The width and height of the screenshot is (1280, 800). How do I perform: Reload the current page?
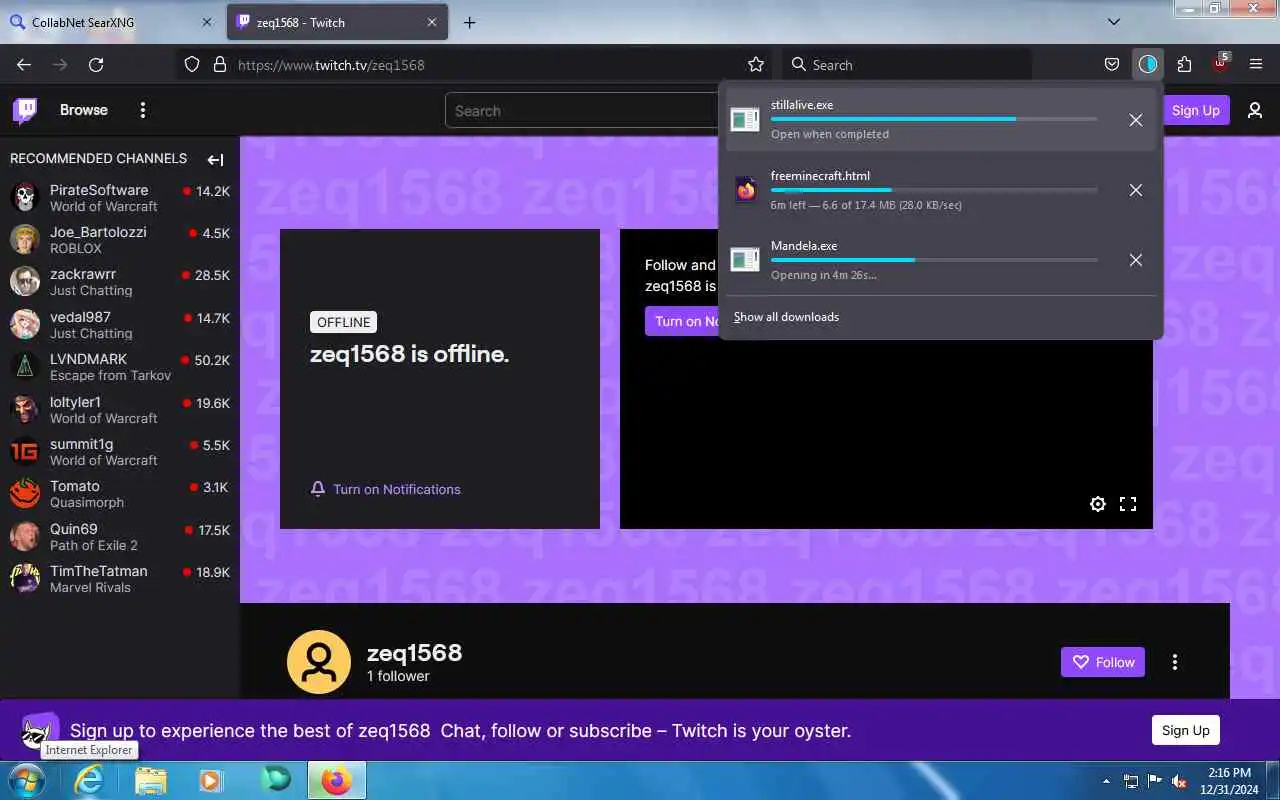[x=96, y=64]
